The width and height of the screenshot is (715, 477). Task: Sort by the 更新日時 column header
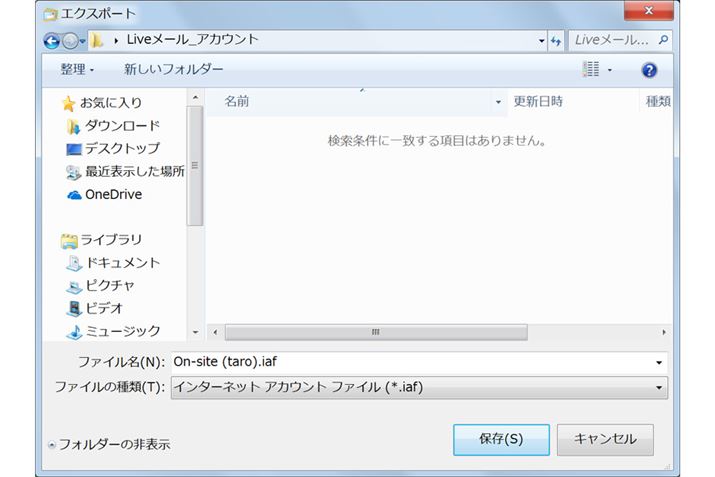(538, 101)
